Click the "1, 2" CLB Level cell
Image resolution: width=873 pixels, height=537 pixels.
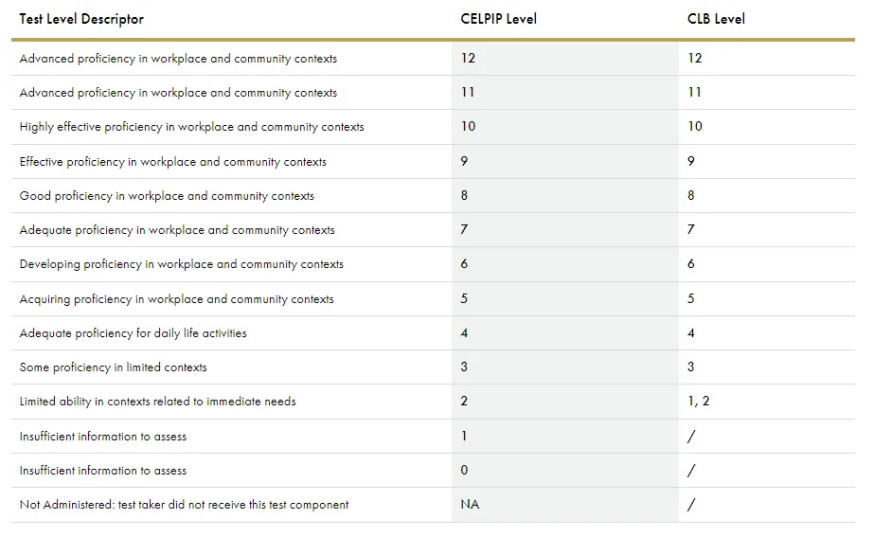[x=698, y=401]
